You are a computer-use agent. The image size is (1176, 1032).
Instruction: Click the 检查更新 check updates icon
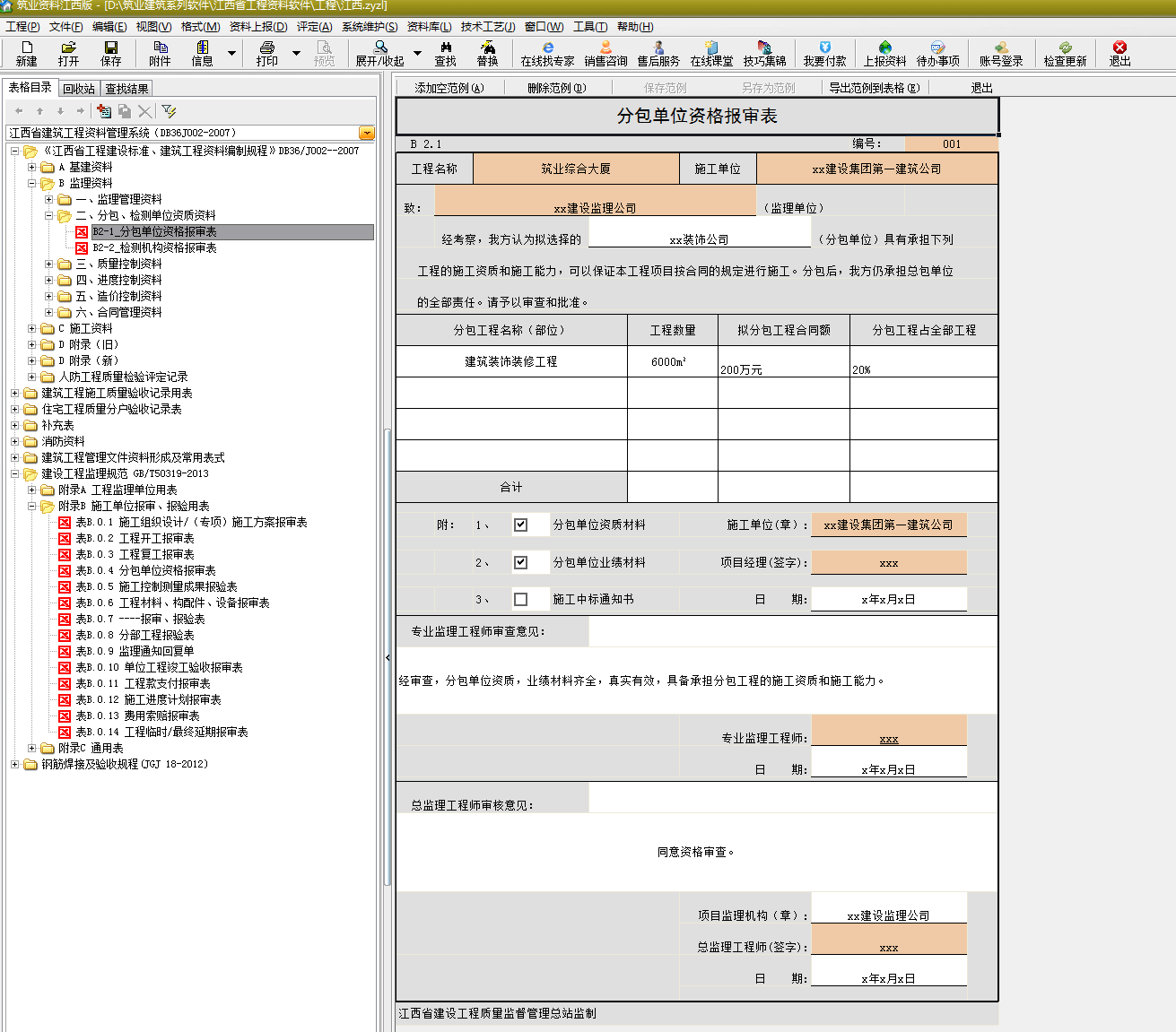coord(1065,53)
